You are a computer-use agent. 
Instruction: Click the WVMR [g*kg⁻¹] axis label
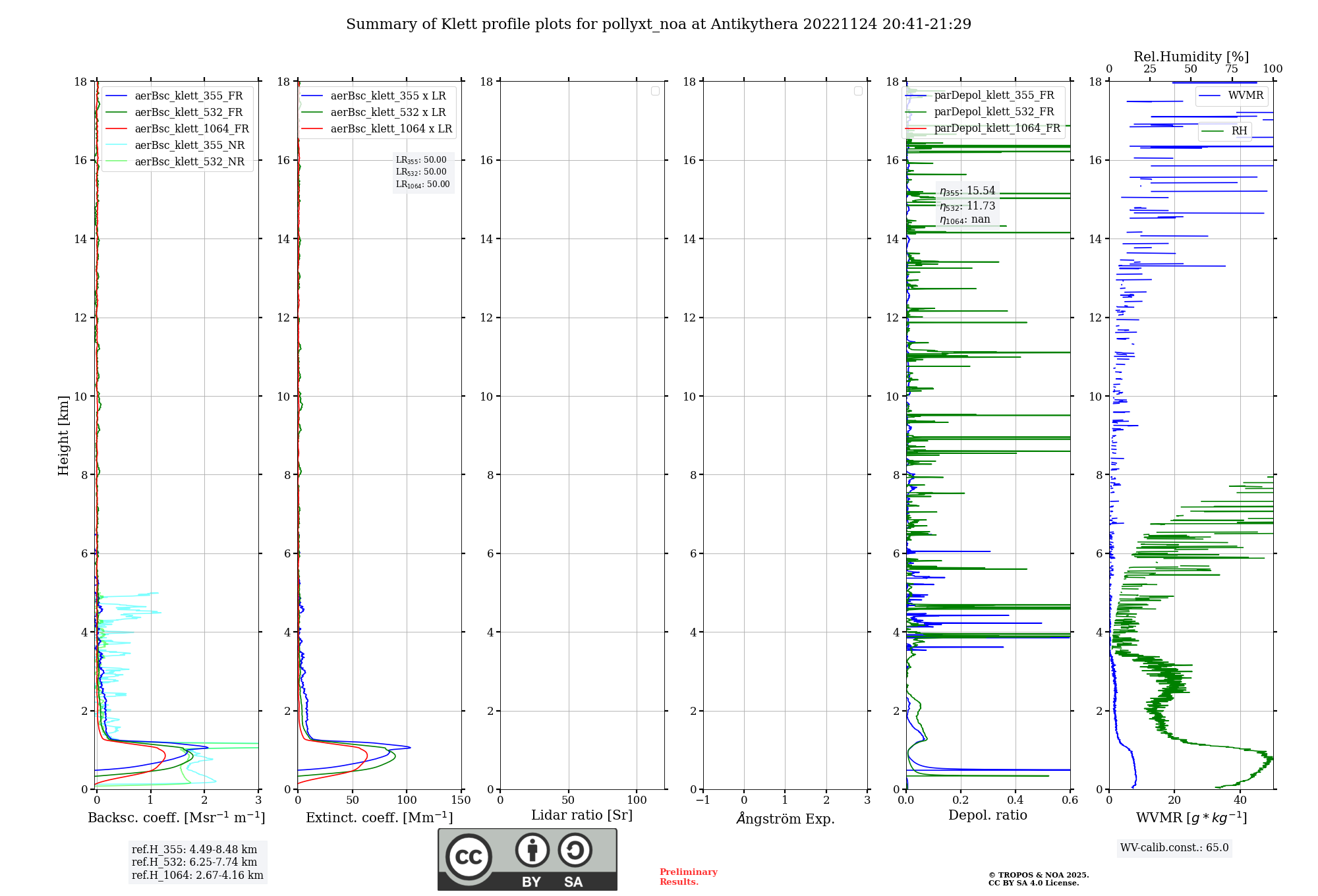[1191, 818]
